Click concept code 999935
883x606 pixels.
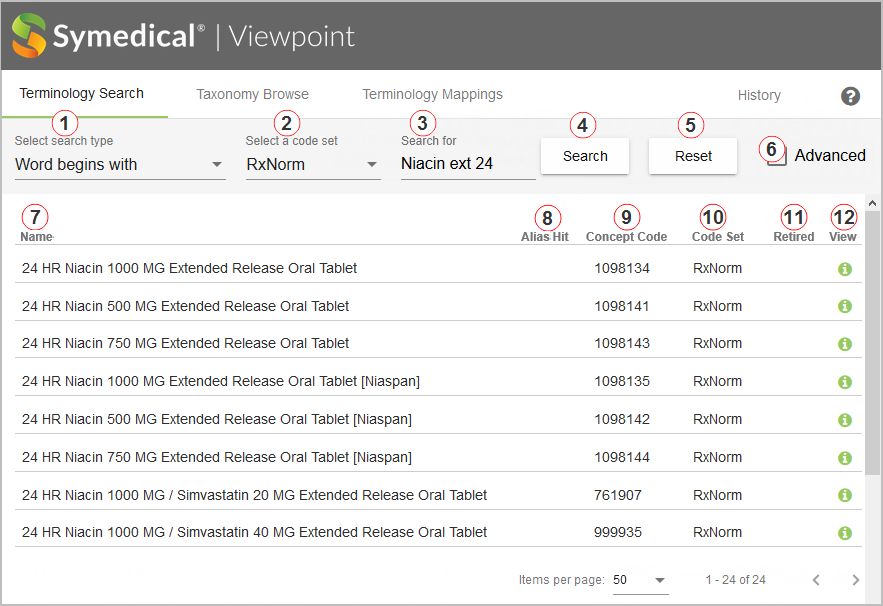click(618, 532)
